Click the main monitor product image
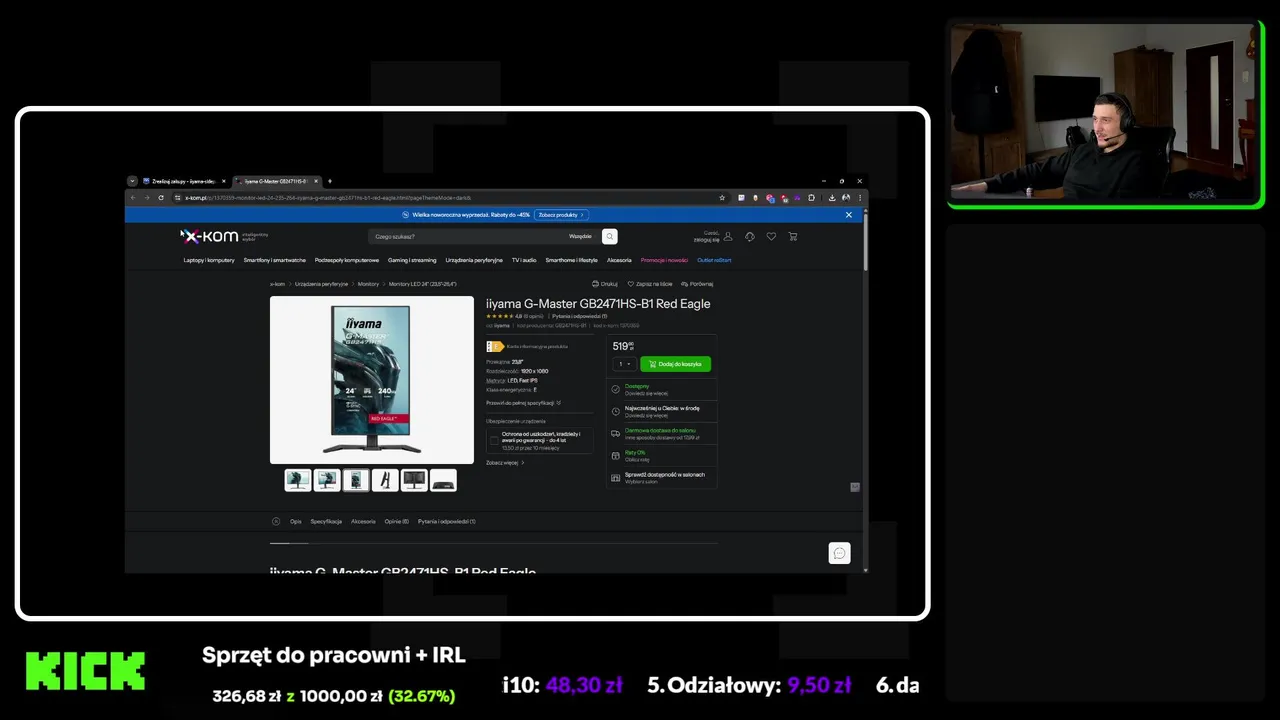 tap(372, 380)
